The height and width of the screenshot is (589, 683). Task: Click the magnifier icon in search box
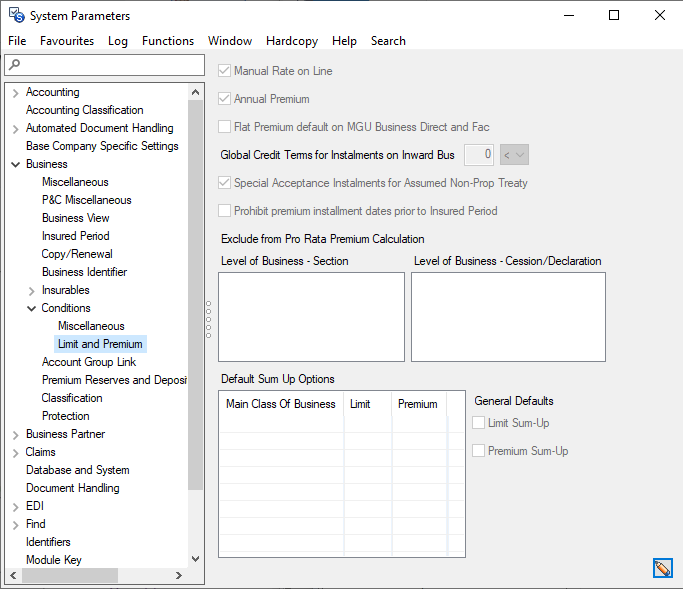(14, 65)
